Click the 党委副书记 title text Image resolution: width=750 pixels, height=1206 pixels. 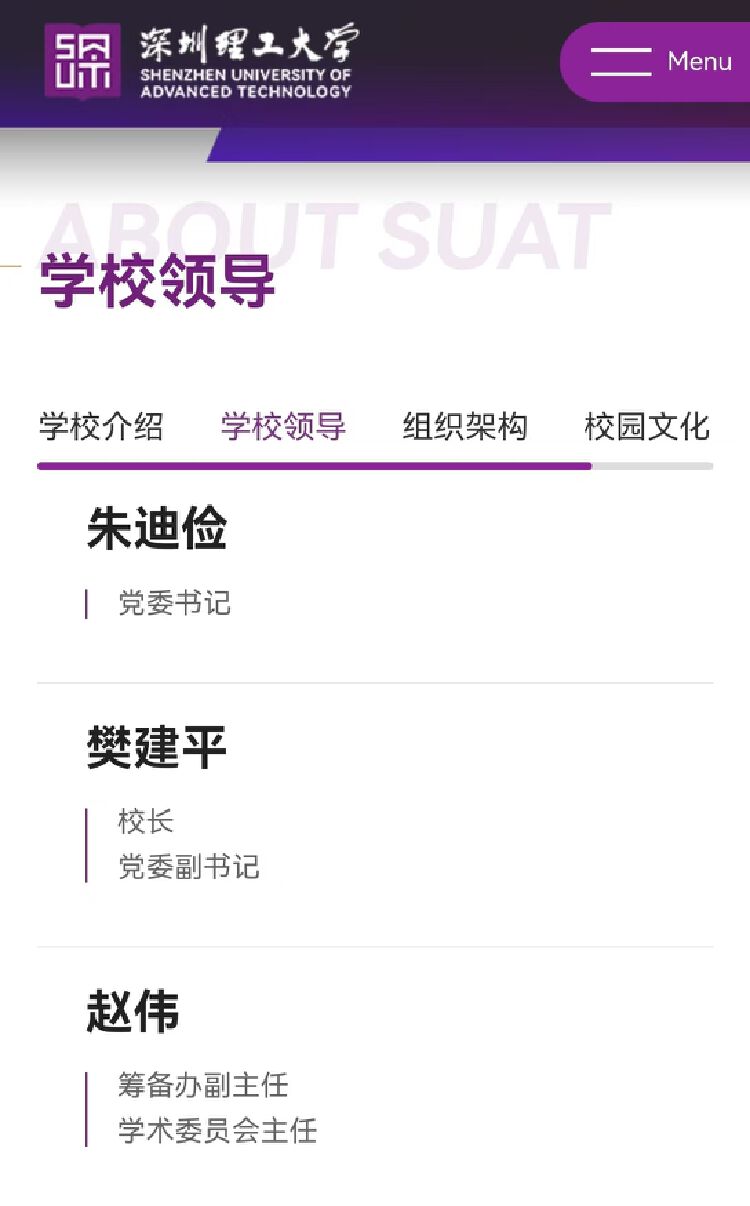click(189, 866)
